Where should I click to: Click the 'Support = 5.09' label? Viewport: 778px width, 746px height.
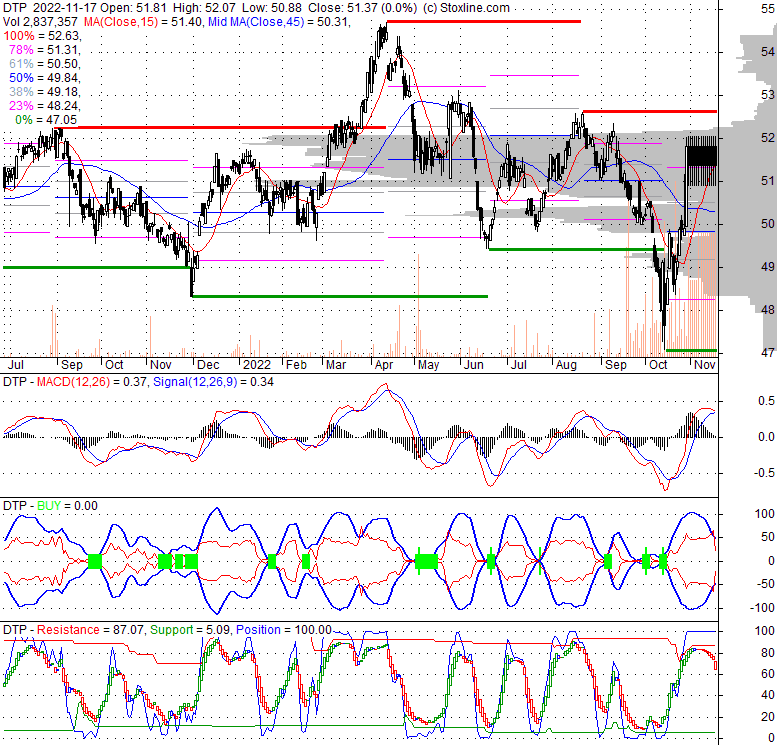coord(189,630)
